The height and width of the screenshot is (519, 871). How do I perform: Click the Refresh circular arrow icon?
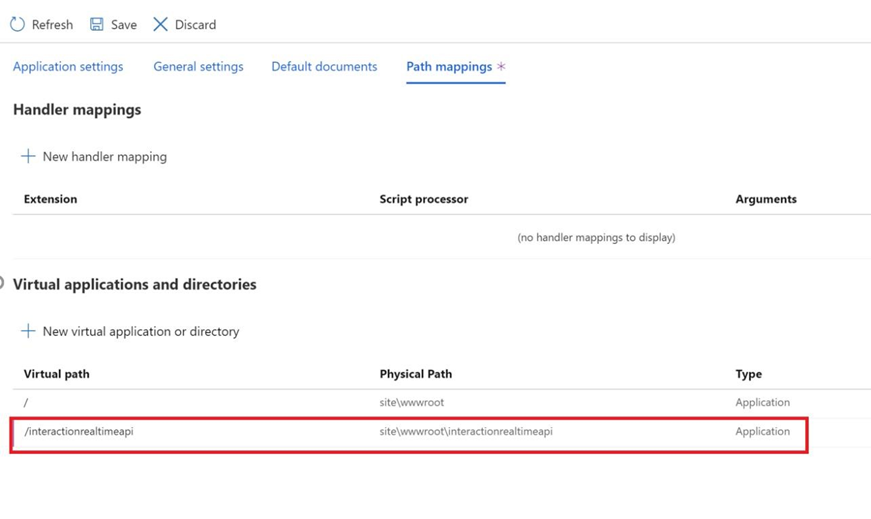17,24
